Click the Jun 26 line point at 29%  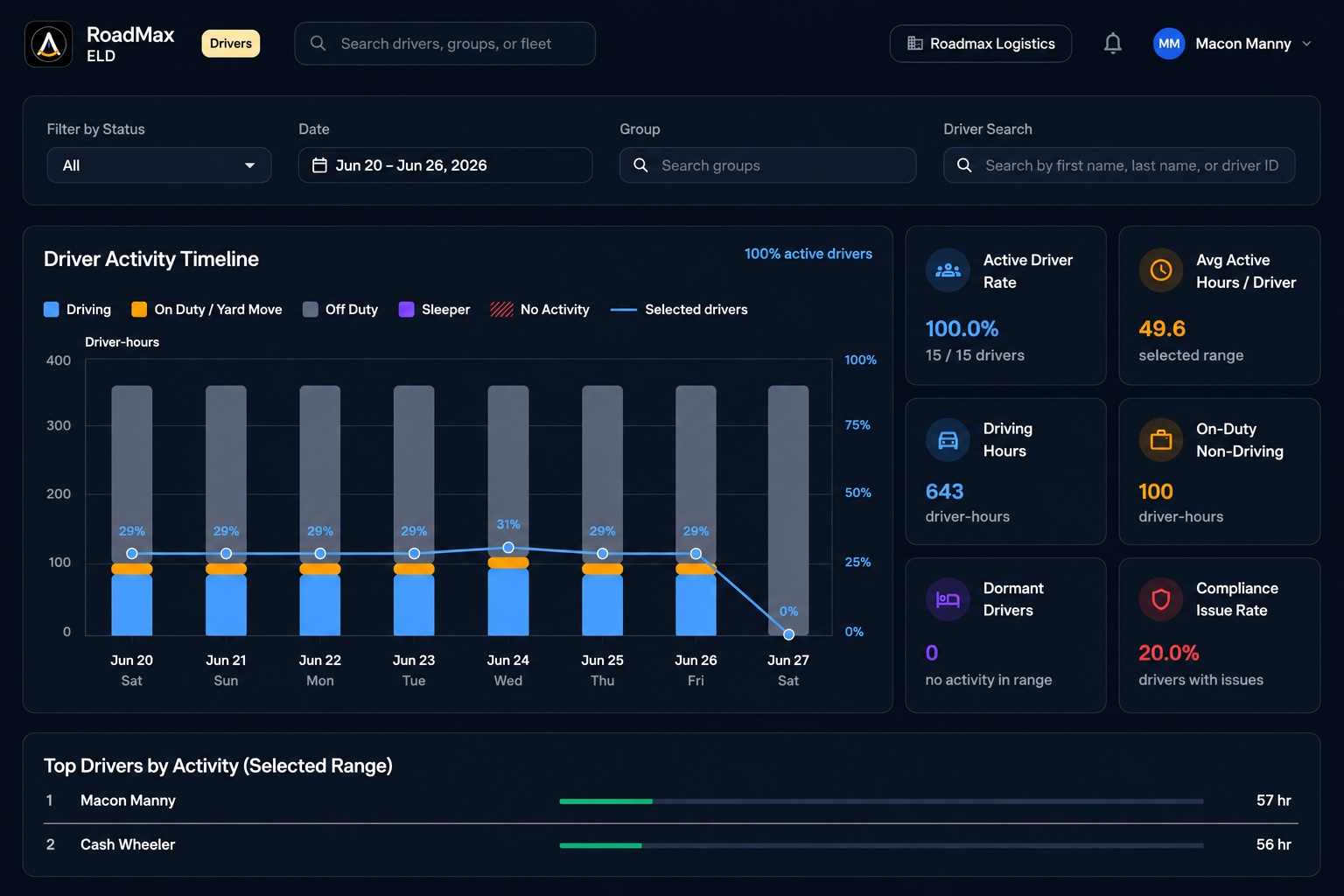(696, 554)
